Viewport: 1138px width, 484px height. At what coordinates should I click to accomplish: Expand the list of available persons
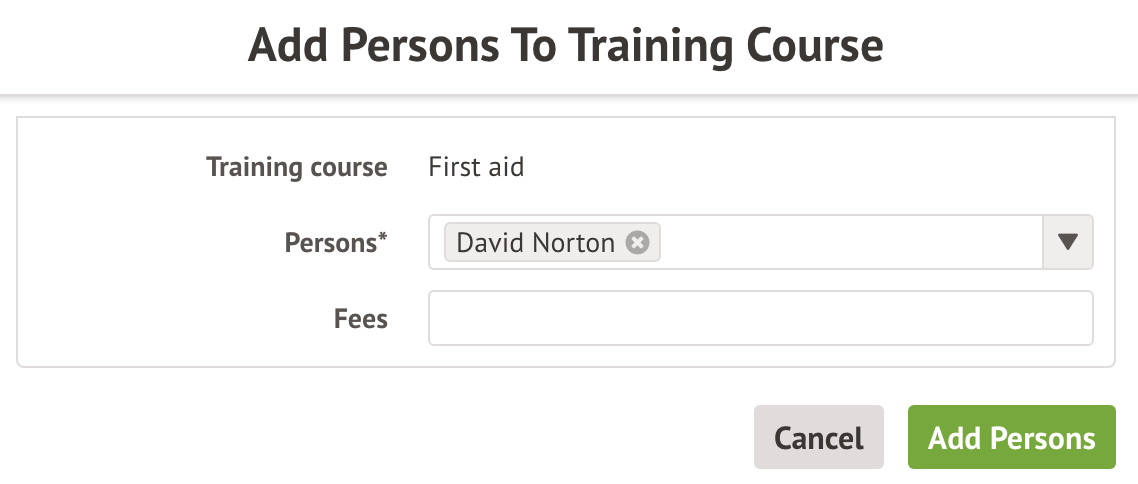(1067, 242)
